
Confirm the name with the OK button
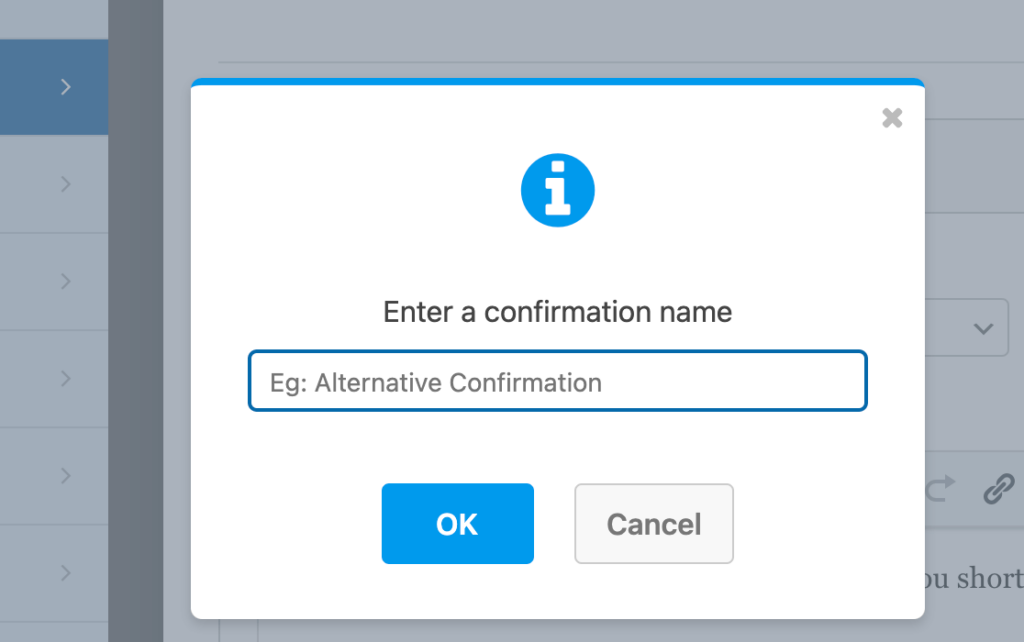point(457,523)
